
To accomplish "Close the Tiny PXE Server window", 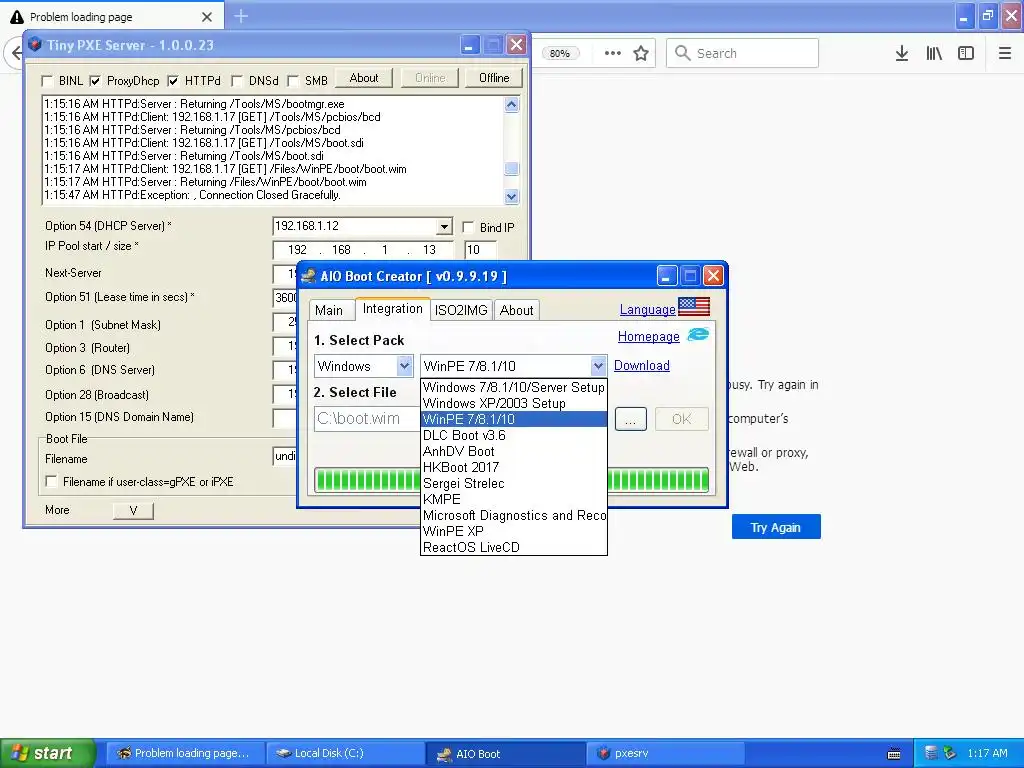I will (x=516, y=45).
